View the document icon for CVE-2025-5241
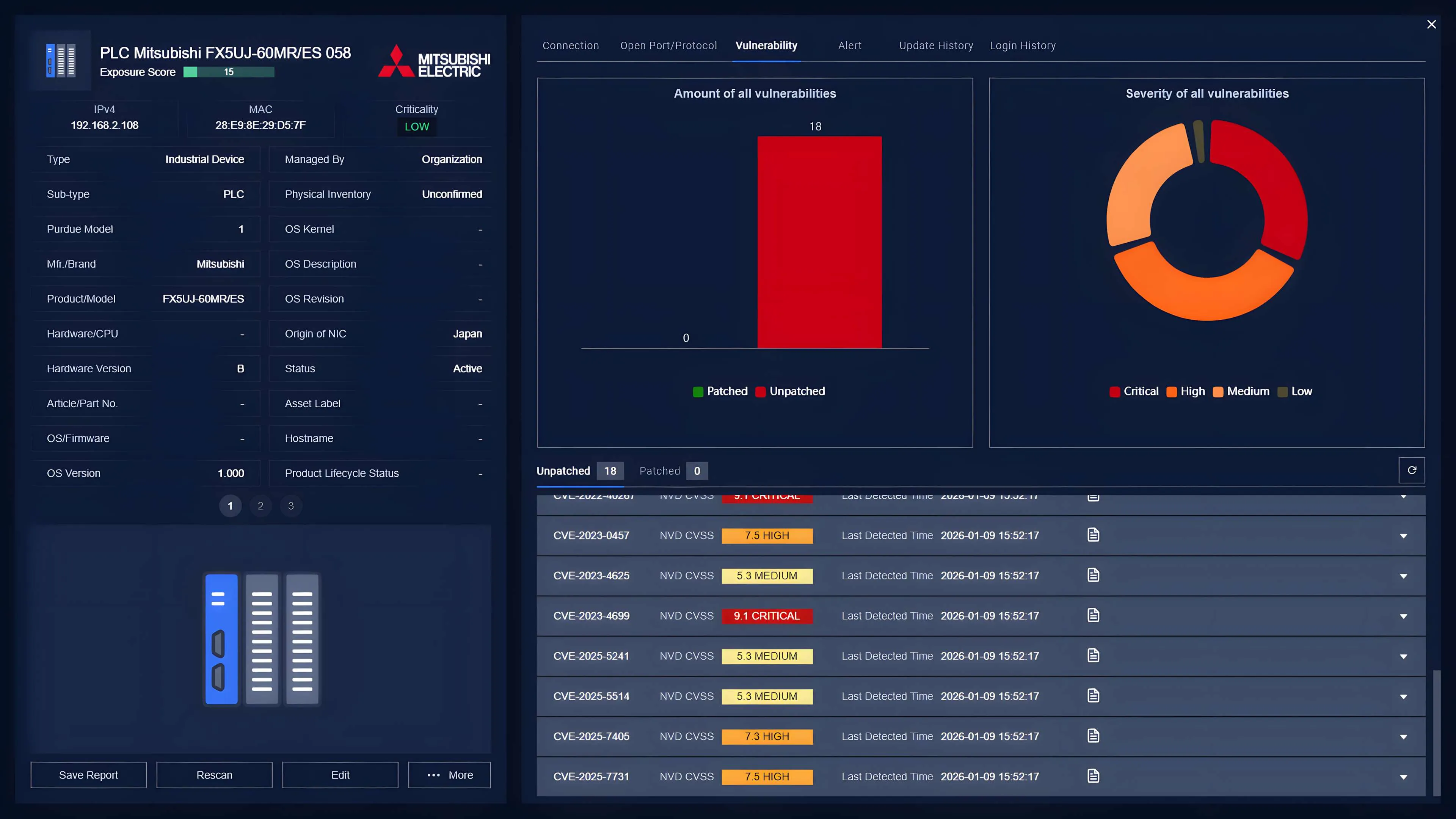The height and width of the screenshot is (819, 1456). point(1093,655)
